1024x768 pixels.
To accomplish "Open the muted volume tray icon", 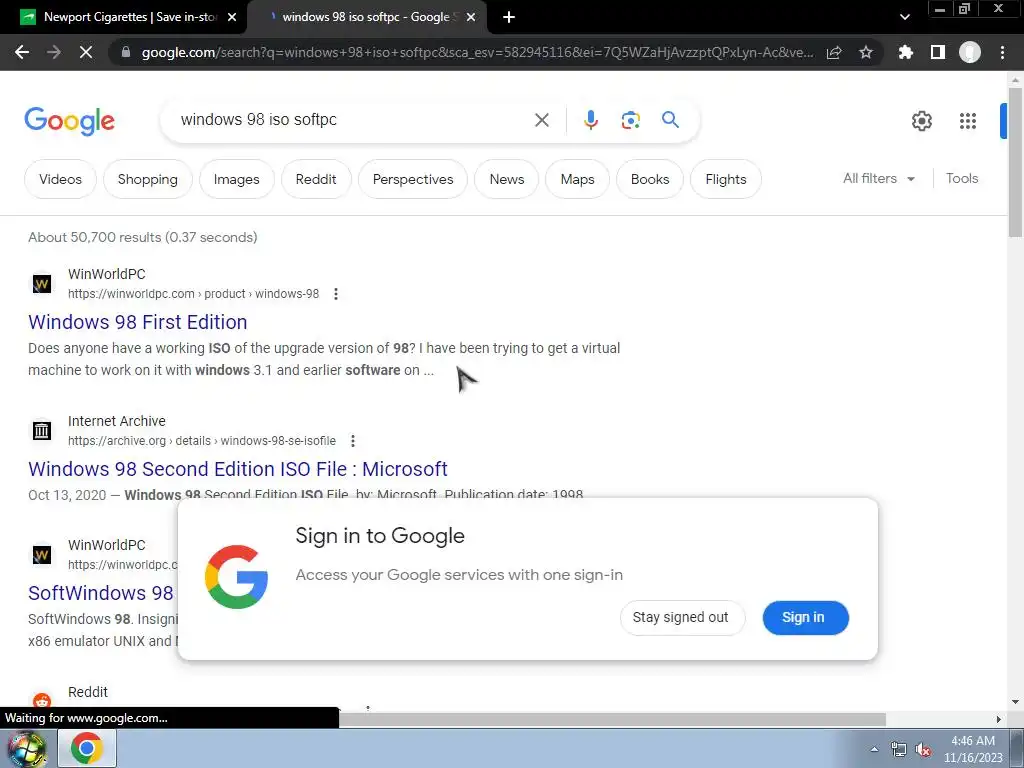I will pyautogui.click(x=923, y=750).
